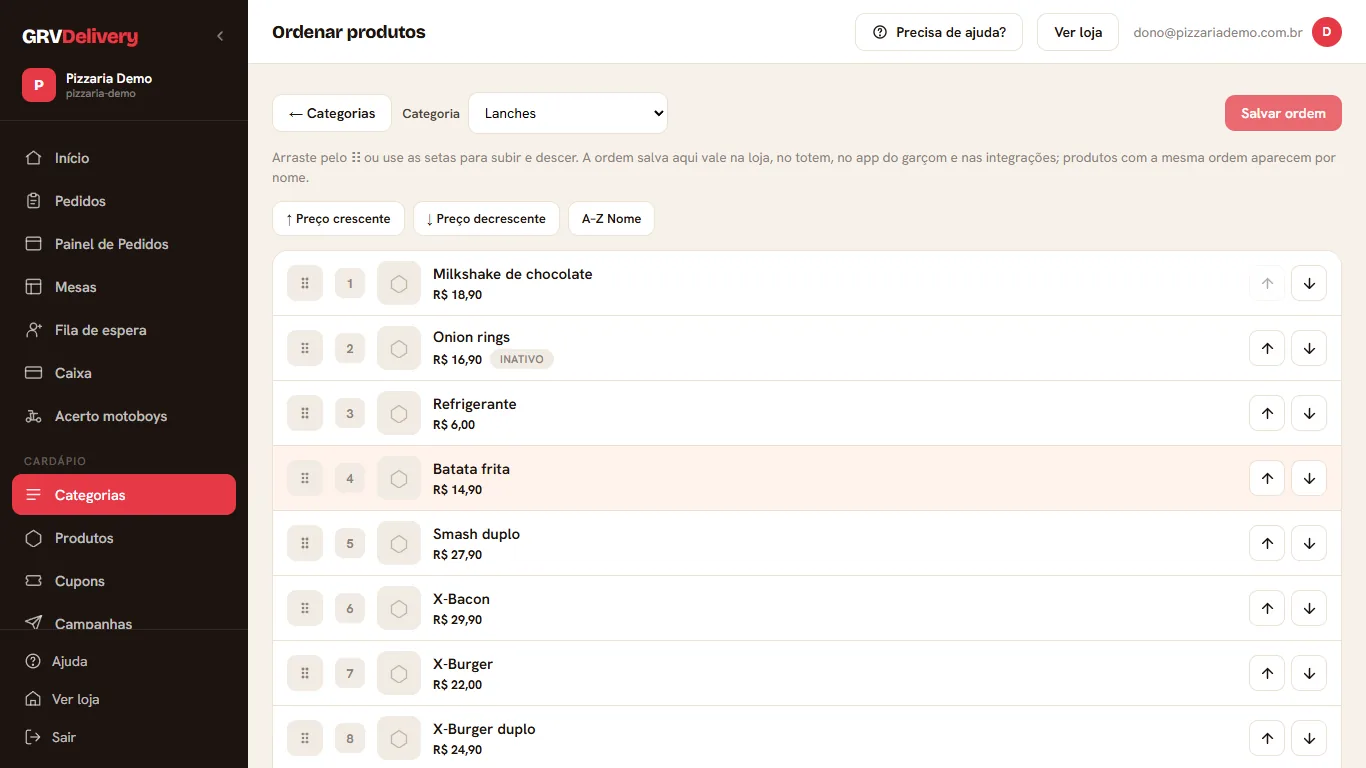Image resolution: width=1366 pixels, height=768 pixels.
Task: Sort by Preço crescente
Action: (x=338, y=219)
